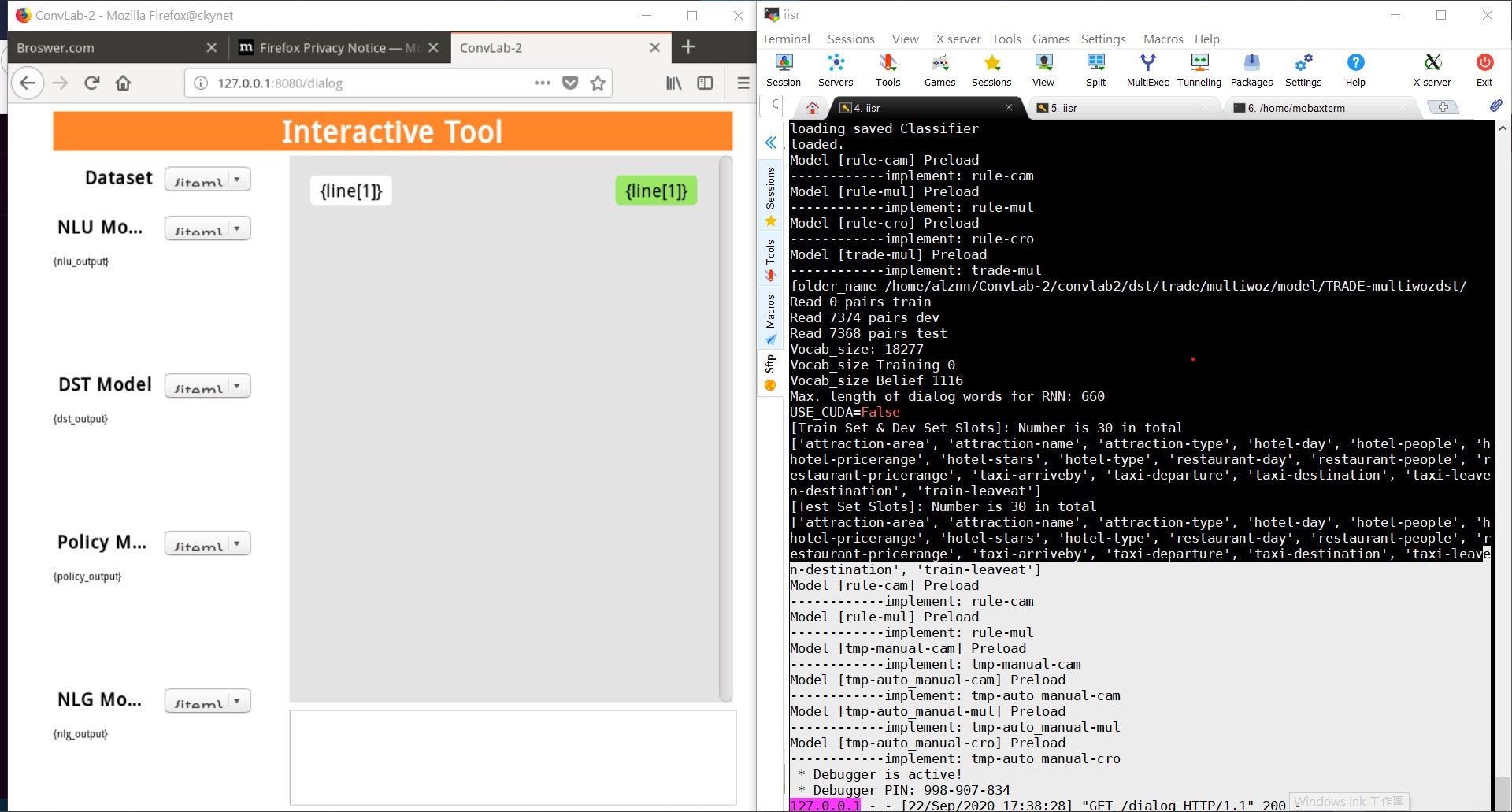The image size is (1512, 812).
Task: Click the home tab icon in MobaXterm
Action: click(x=813, y=108)
